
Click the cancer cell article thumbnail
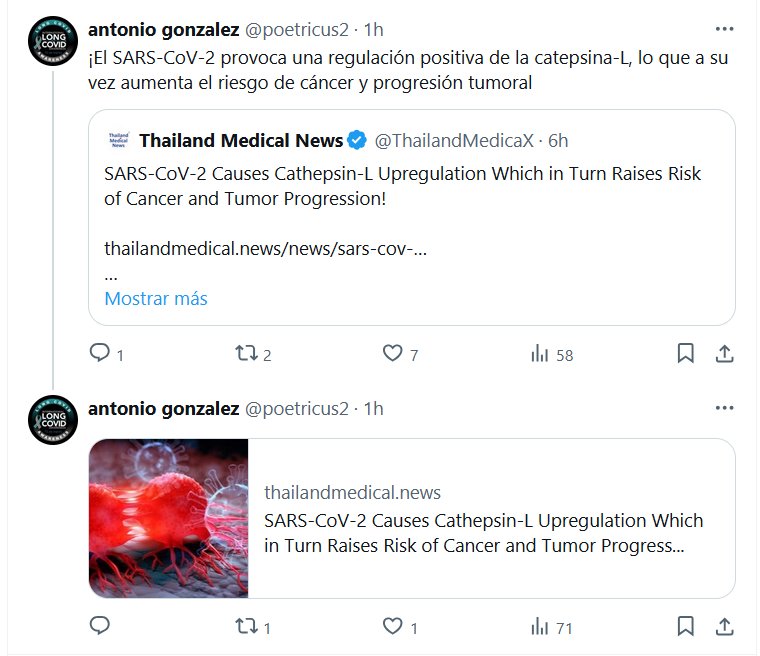(x=169, y=518)
